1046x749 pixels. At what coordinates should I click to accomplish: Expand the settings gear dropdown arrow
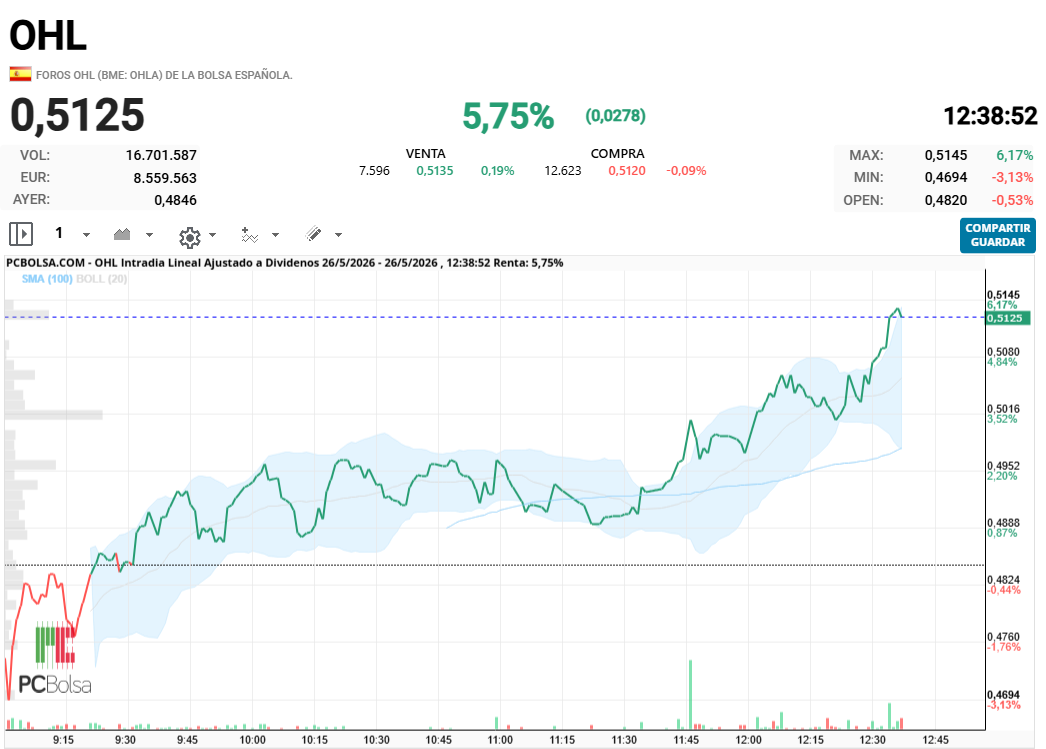(x=213, y=235)
